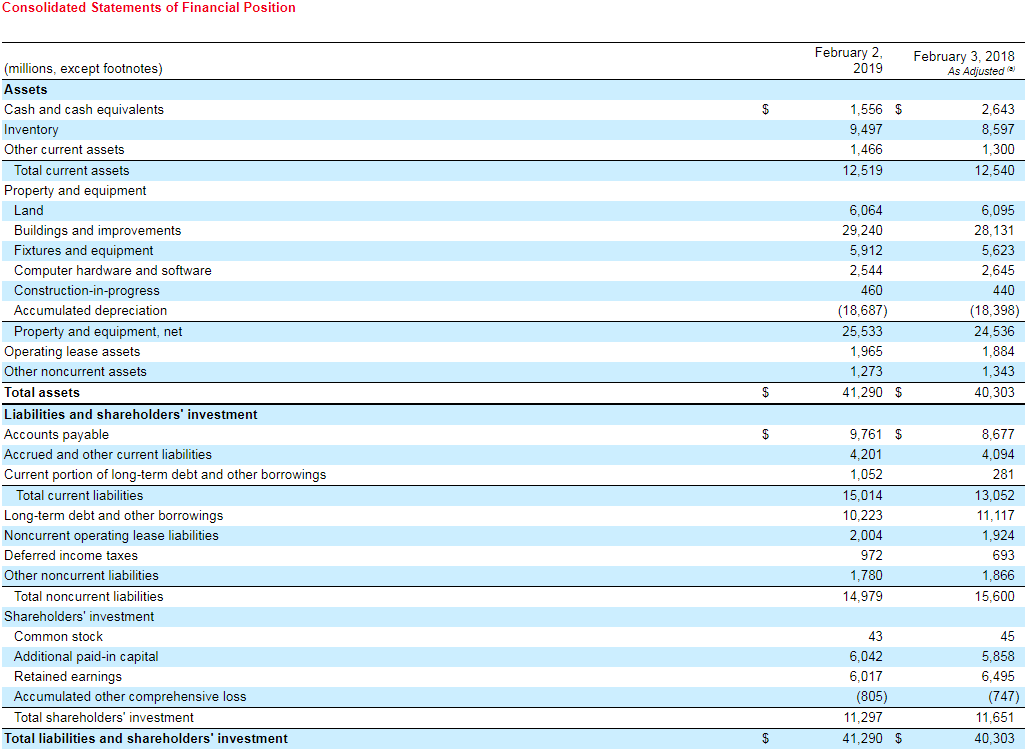The width and height of the screenshot is (1033, 749).
Task: Click the bold 'Total assets' row label
Action: tap(42, 393)
